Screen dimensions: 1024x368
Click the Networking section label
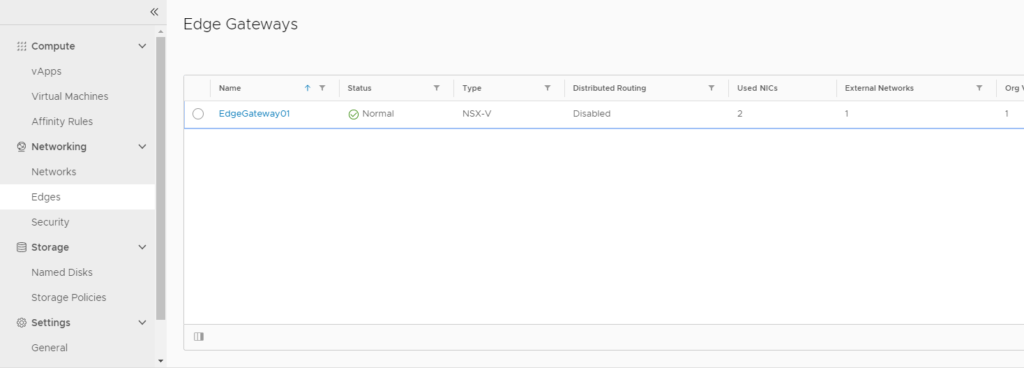tap(59, 147)
